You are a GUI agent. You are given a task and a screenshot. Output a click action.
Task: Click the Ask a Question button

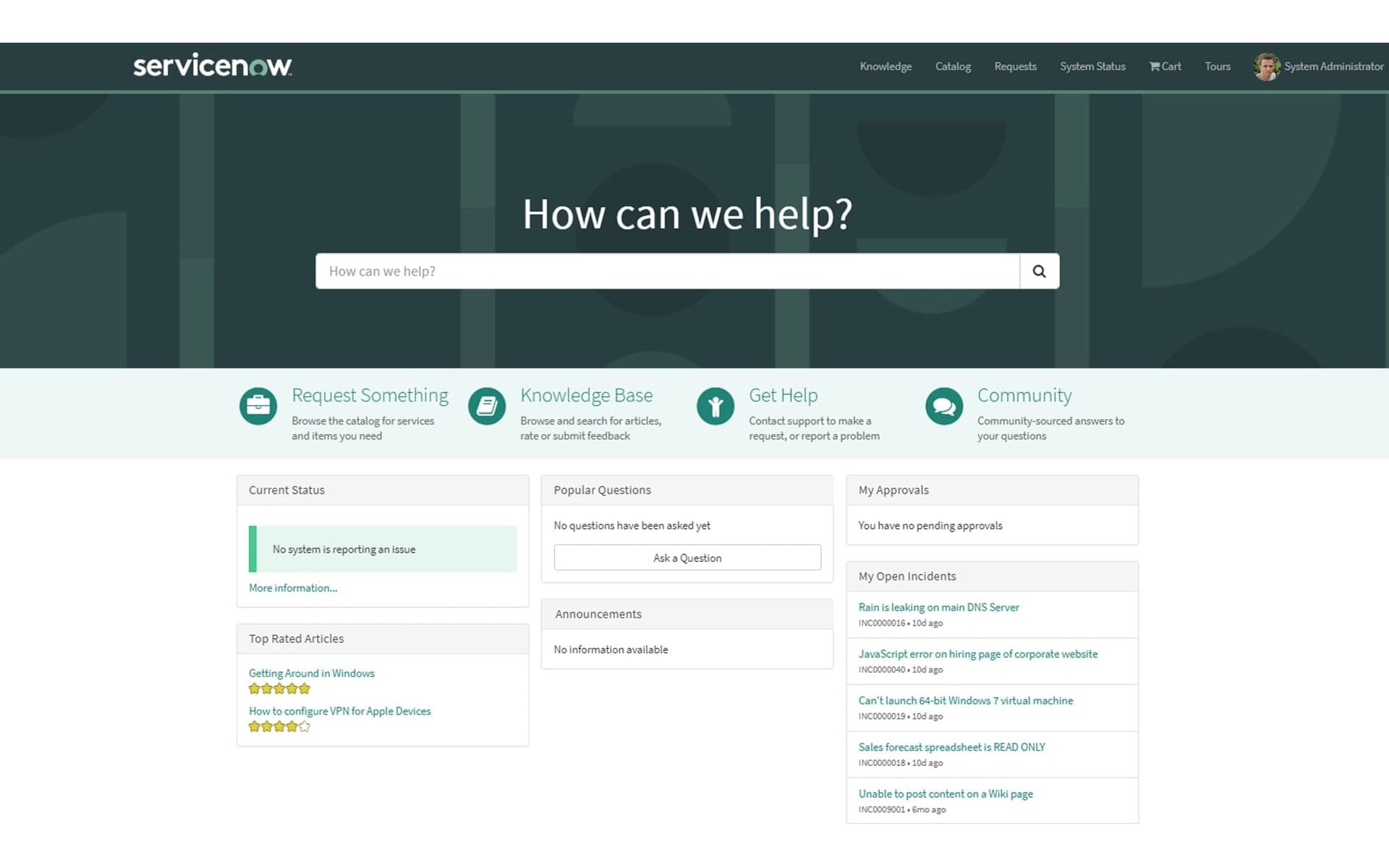[687, 558]
